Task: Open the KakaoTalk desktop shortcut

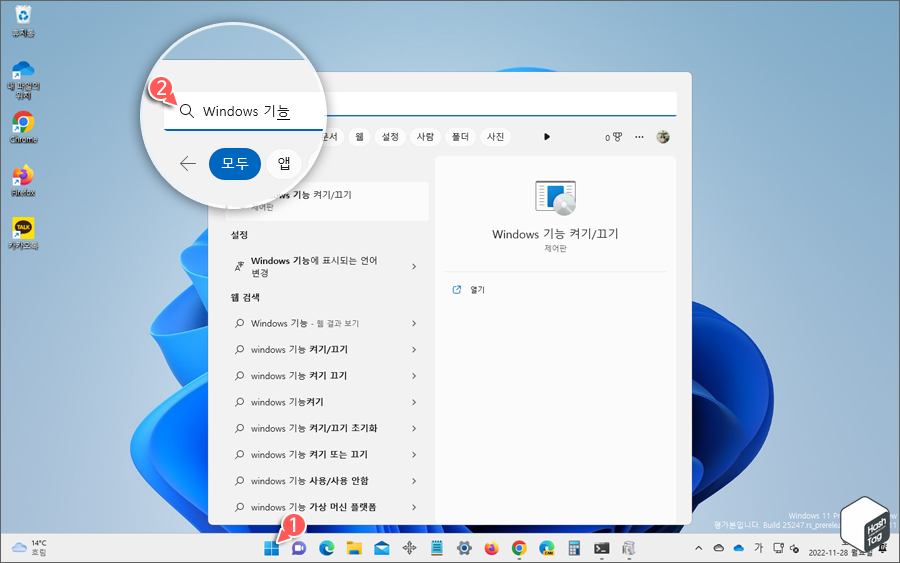Action: (23, 234)
